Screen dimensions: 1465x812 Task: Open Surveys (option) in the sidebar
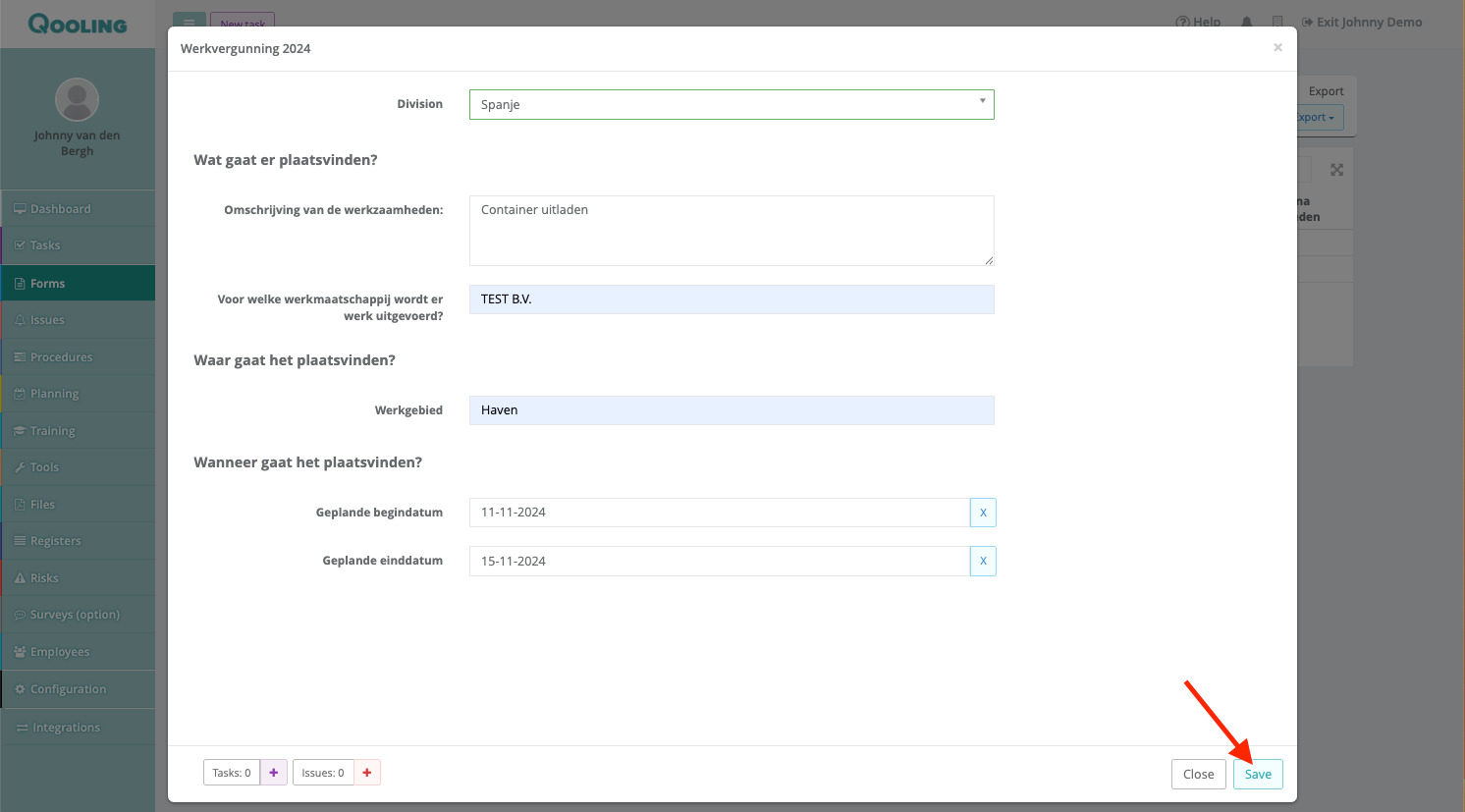(78, 615)
